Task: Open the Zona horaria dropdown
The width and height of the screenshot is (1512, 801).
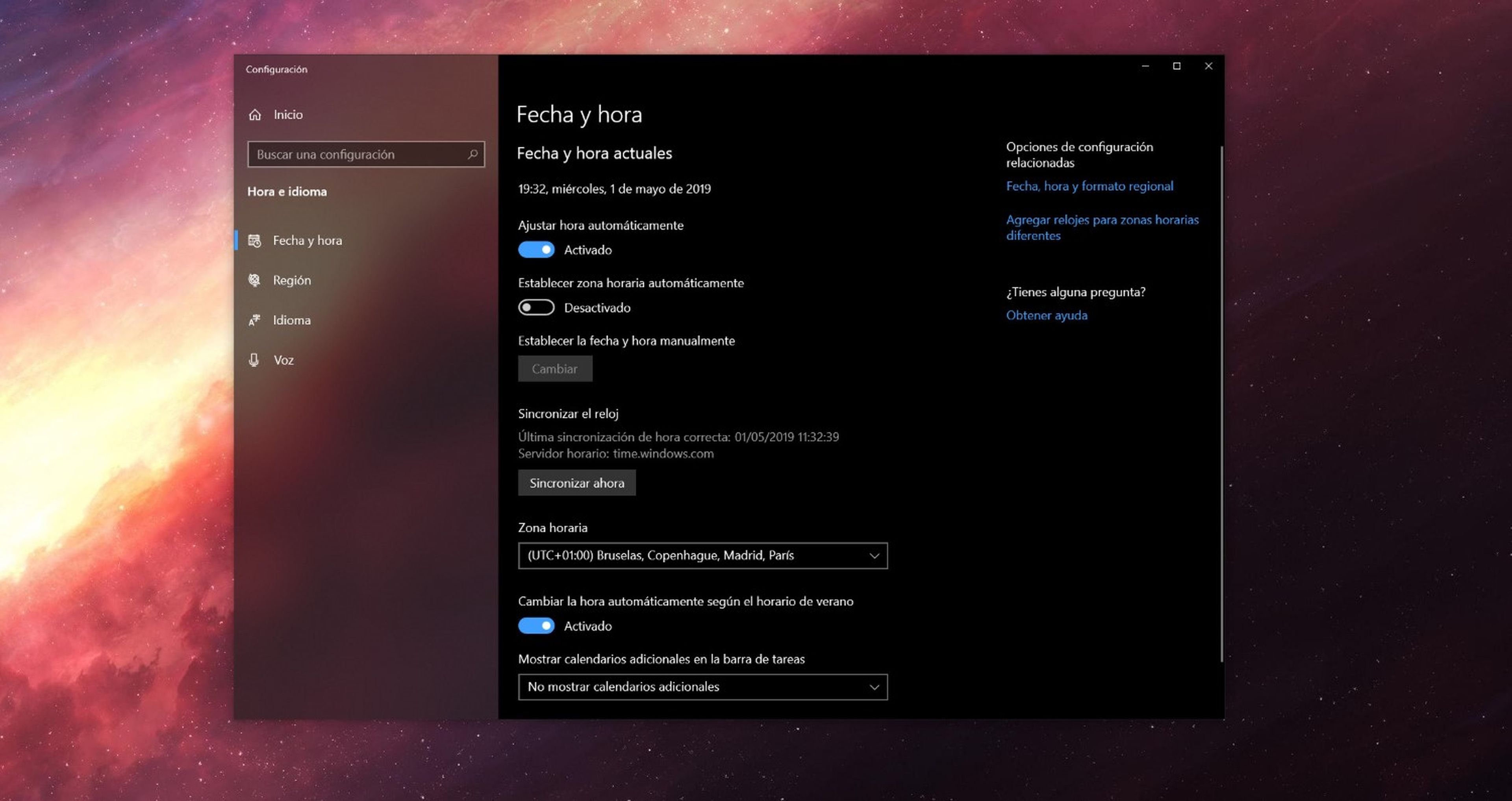Action: 702,556
